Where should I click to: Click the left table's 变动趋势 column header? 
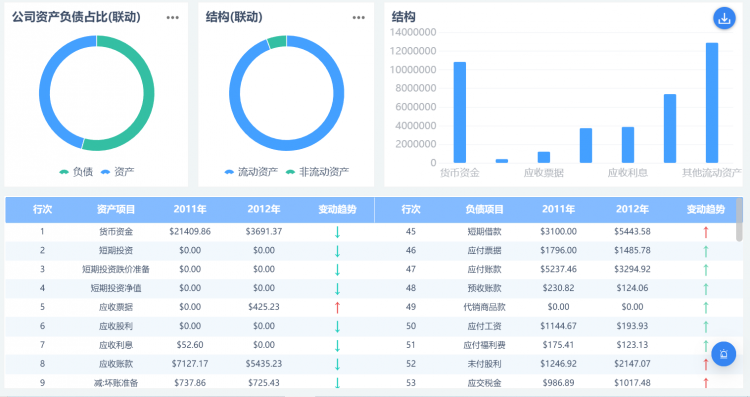pyautogui.click(x=337, y=210)
